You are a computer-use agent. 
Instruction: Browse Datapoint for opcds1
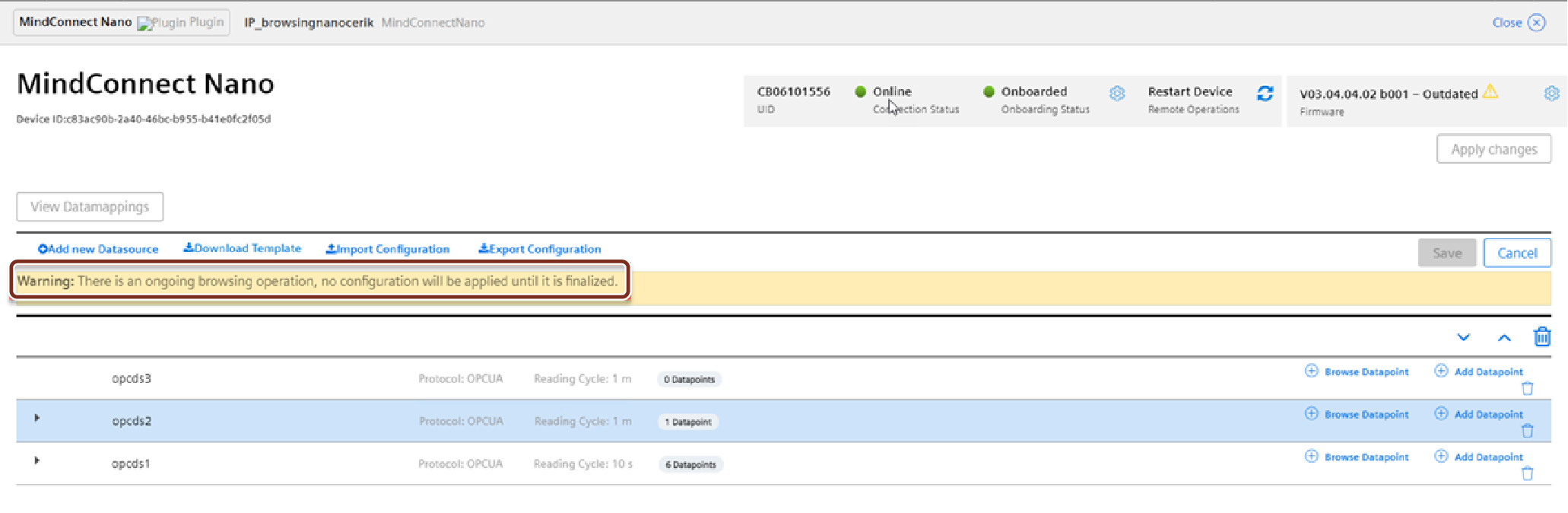[1357, 457]
